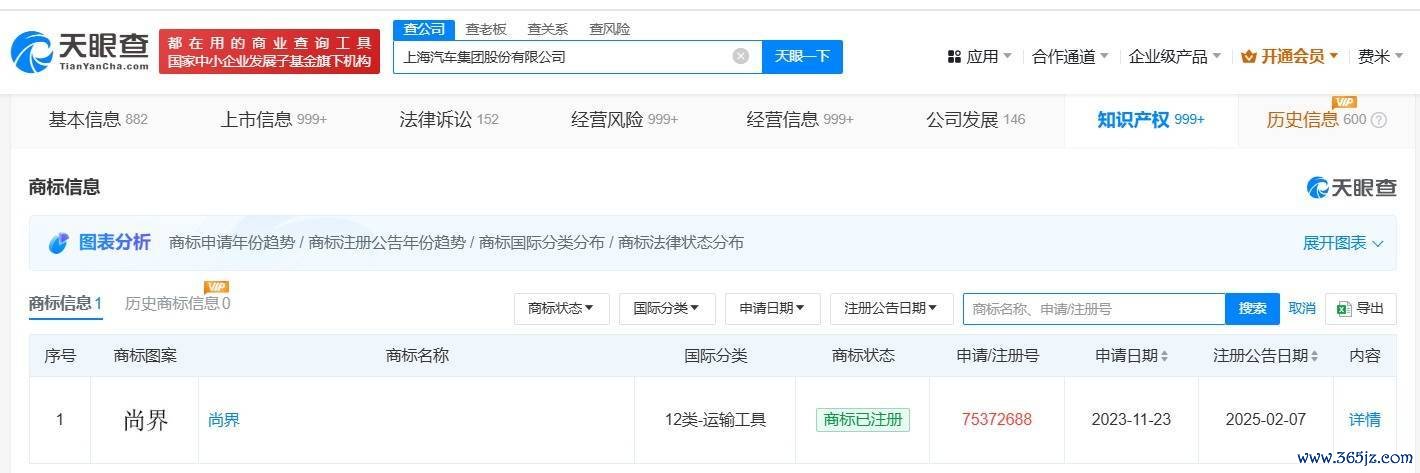Click the 天眼一下 search button
The width and height of the screenshot is (1420, 473).
802,56
